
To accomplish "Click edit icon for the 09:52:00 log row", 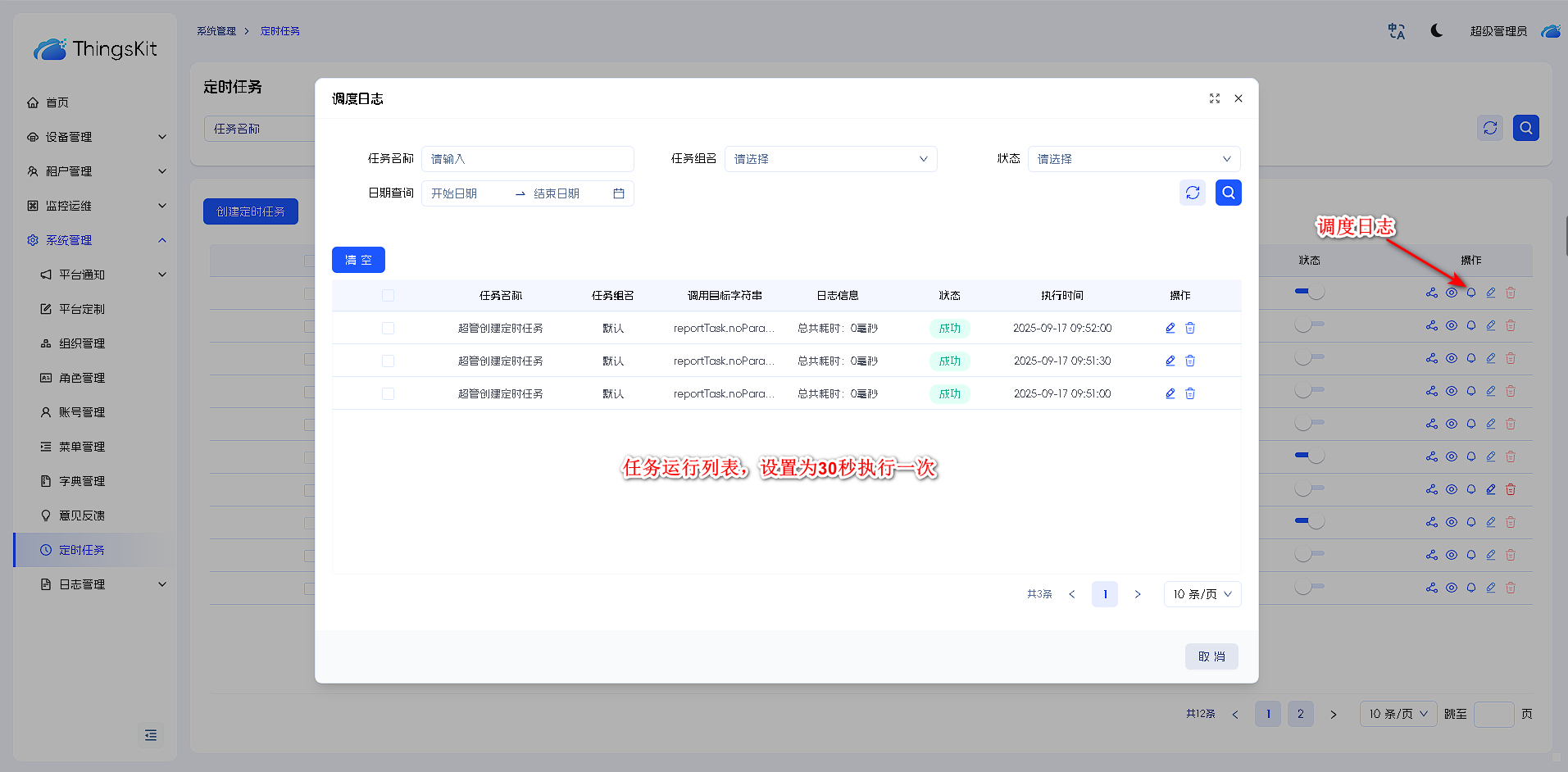I will (1170, 328).
